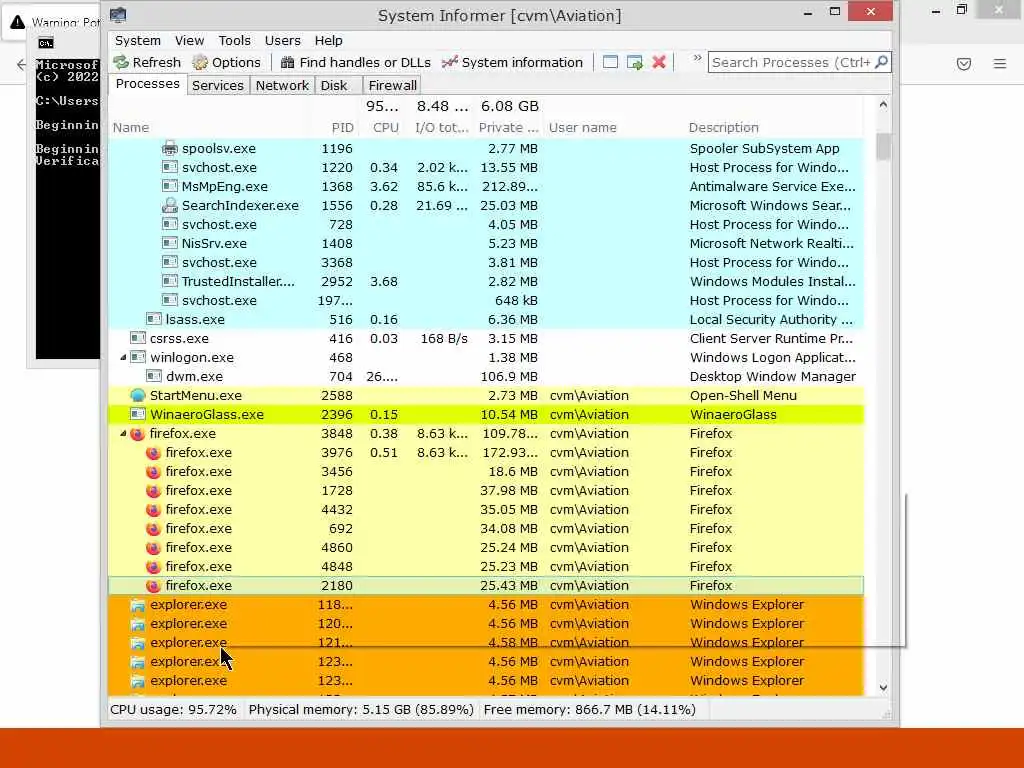Click the TrustedInstaller process icon

tap(170, 281)
